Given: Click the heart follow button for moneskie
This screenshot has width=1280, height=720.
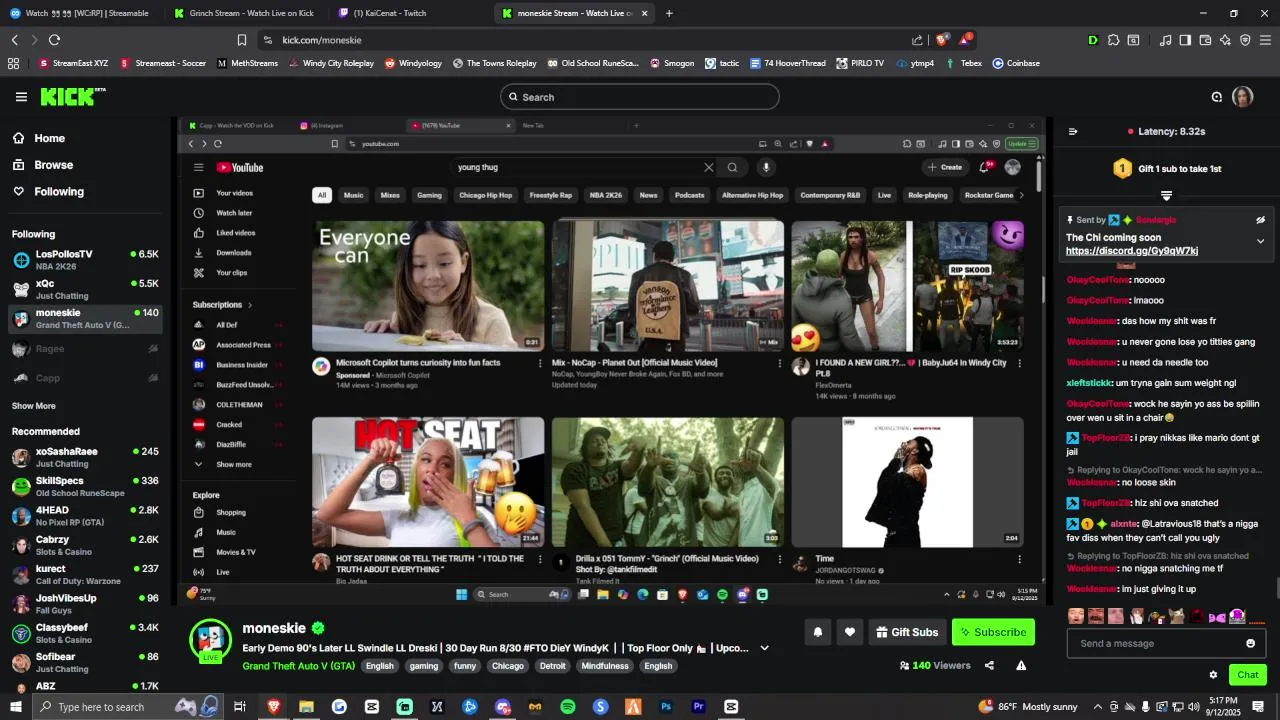Looking at the screenshot, I should click(850, 632).
